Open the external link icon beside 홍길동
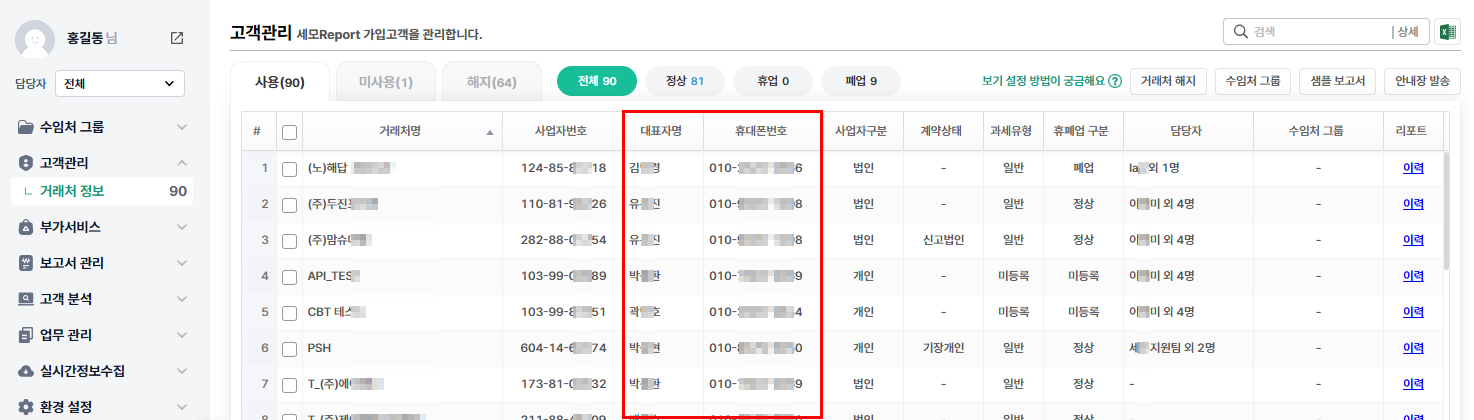The height and width of the screenshot is (420, 1474). [x=177, y=38]
